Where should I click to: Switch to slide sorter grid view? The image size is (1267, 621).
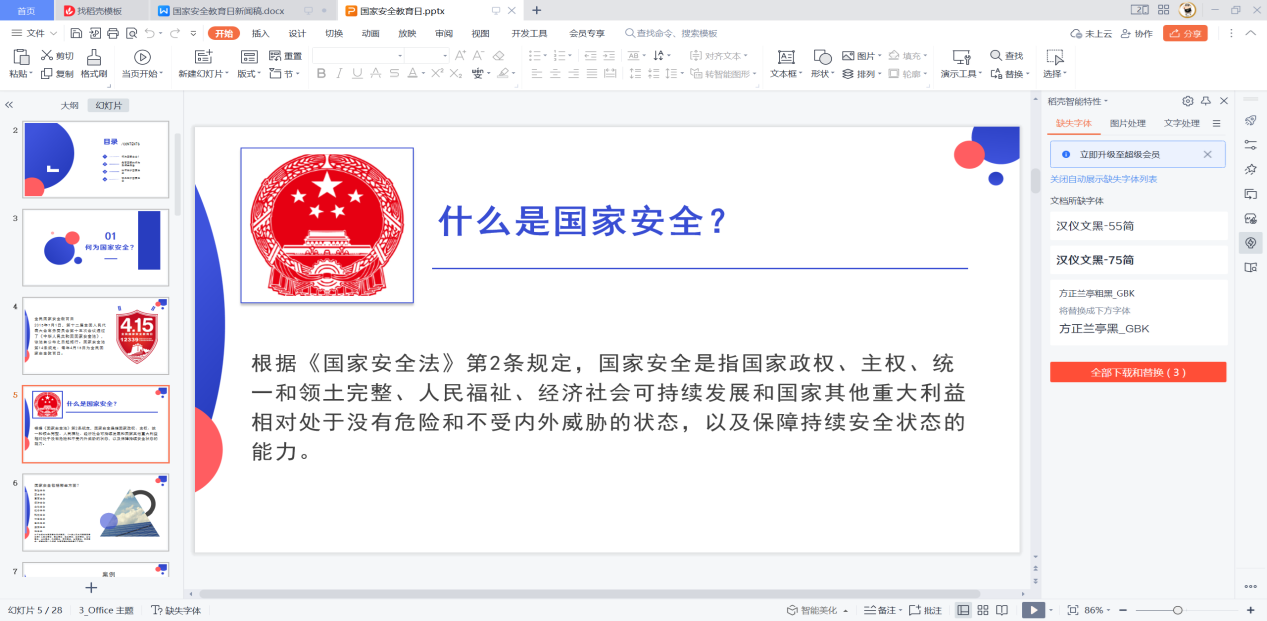coord(983,610)
